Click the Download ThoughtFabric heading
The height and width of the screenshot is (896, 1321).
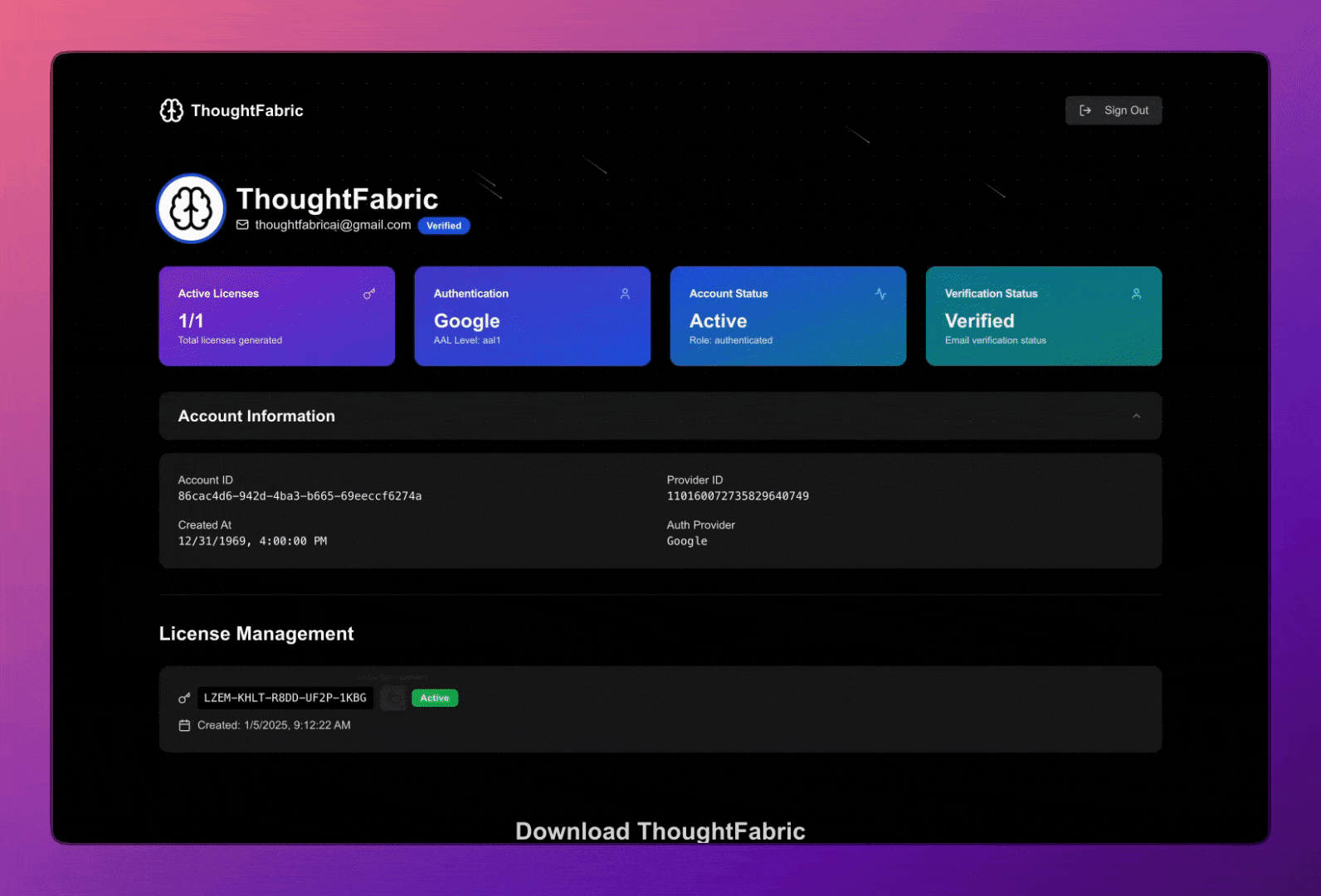pyautogui.click(x=660, y=830)
